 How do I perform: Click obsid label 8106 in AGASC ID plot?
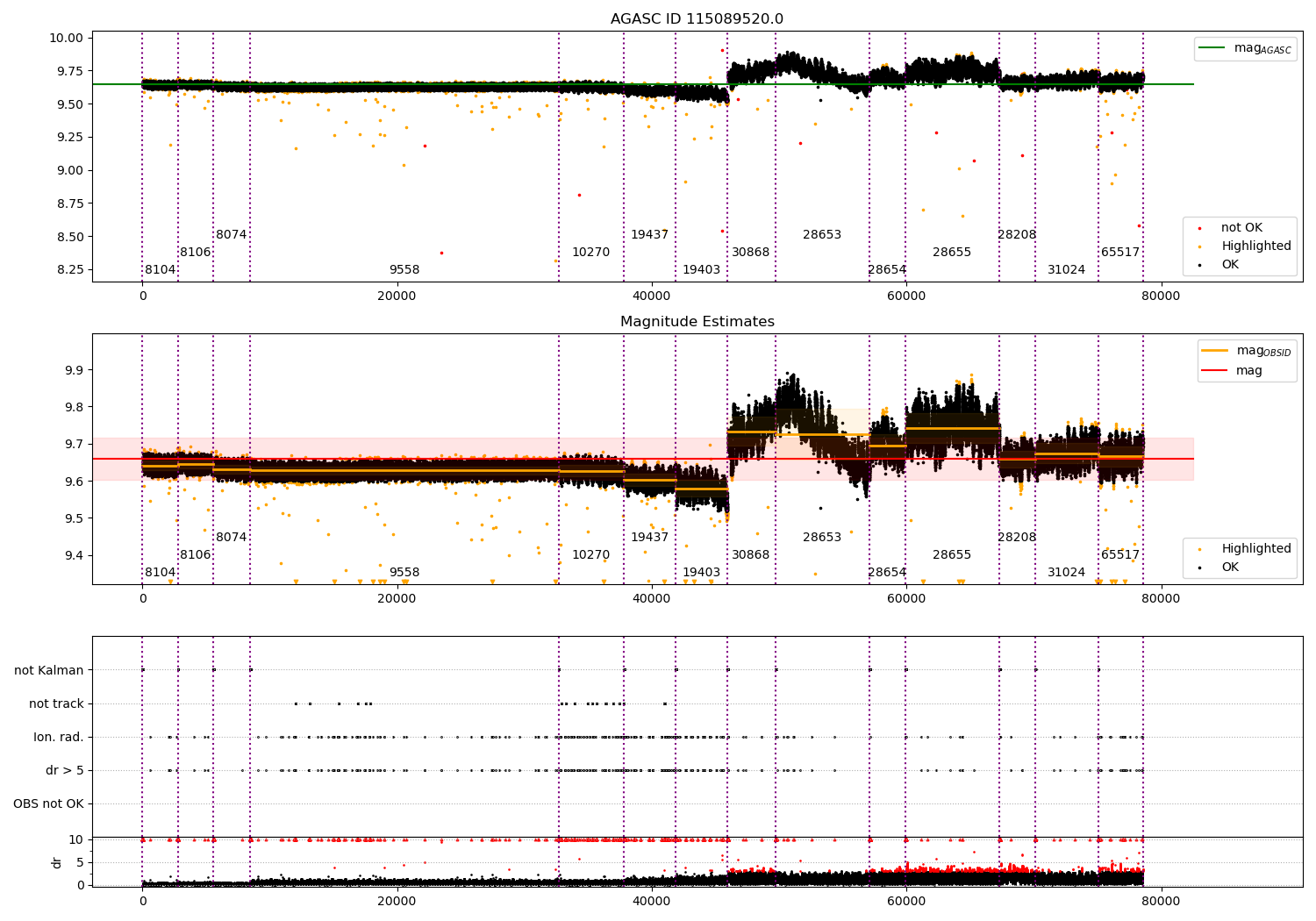click(196, 253)
